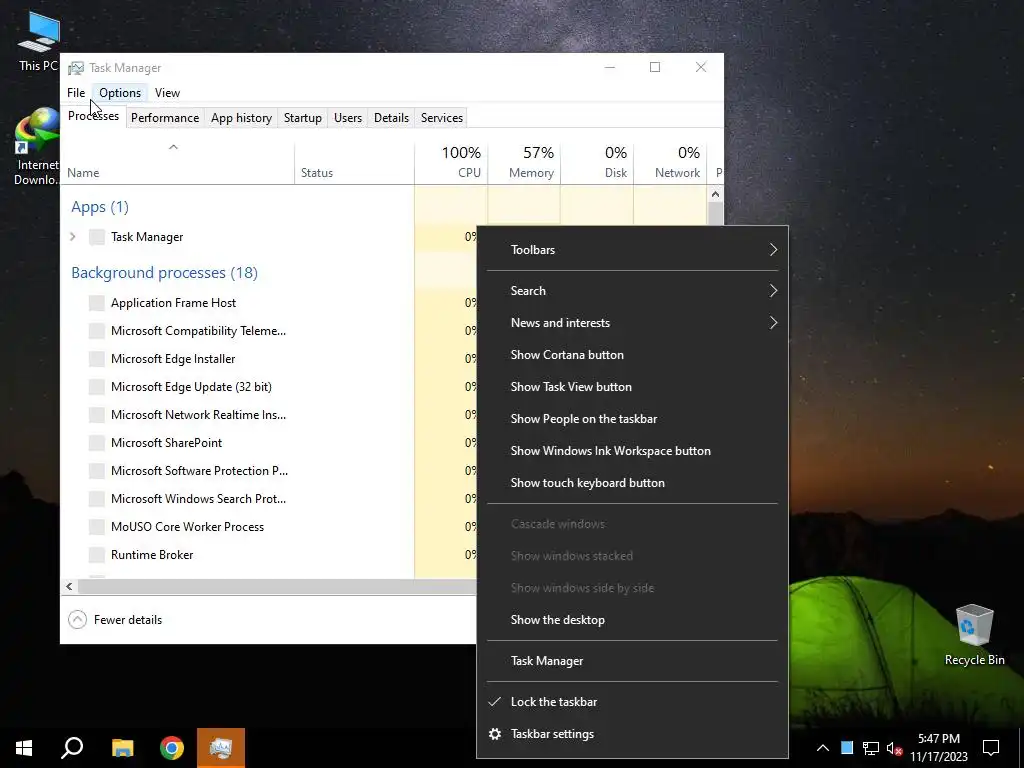Toggle Show Cortana button
1024x768 pixels.
tap(632, 355)
